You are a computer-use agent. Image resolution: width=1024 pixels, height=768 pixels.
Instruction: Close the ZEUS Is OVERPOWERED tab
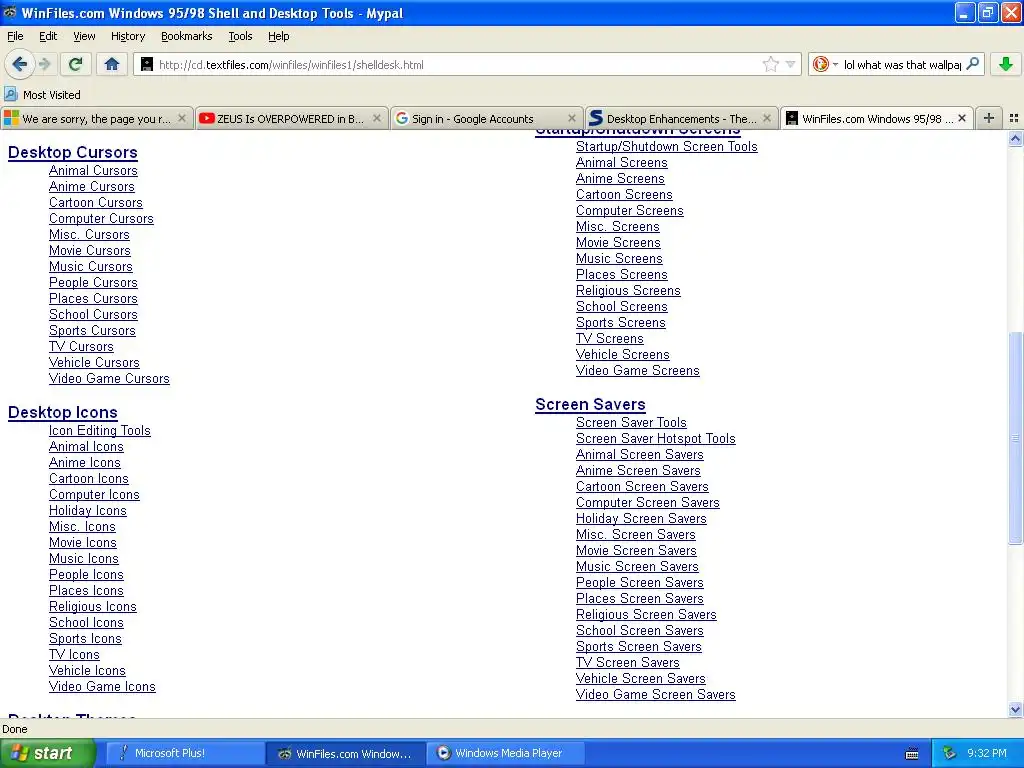click(x=376, y=118)
